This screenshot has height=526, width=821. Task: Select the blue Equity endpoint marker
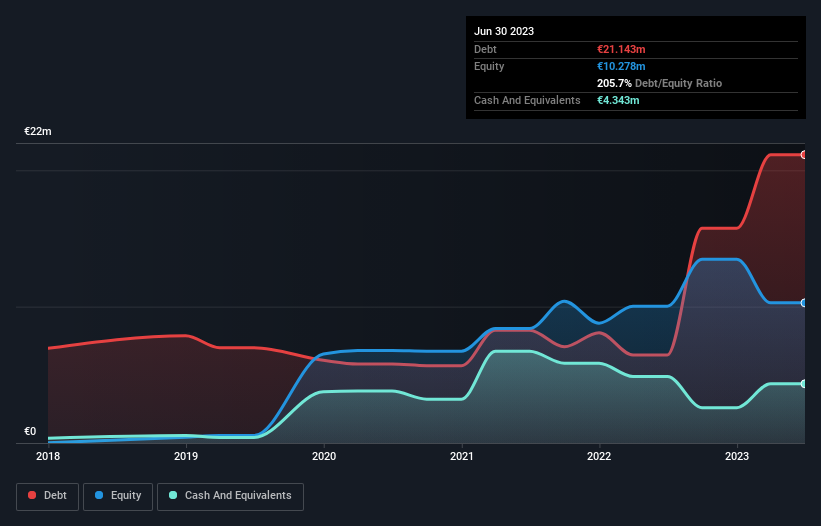[x=804, y=303]
